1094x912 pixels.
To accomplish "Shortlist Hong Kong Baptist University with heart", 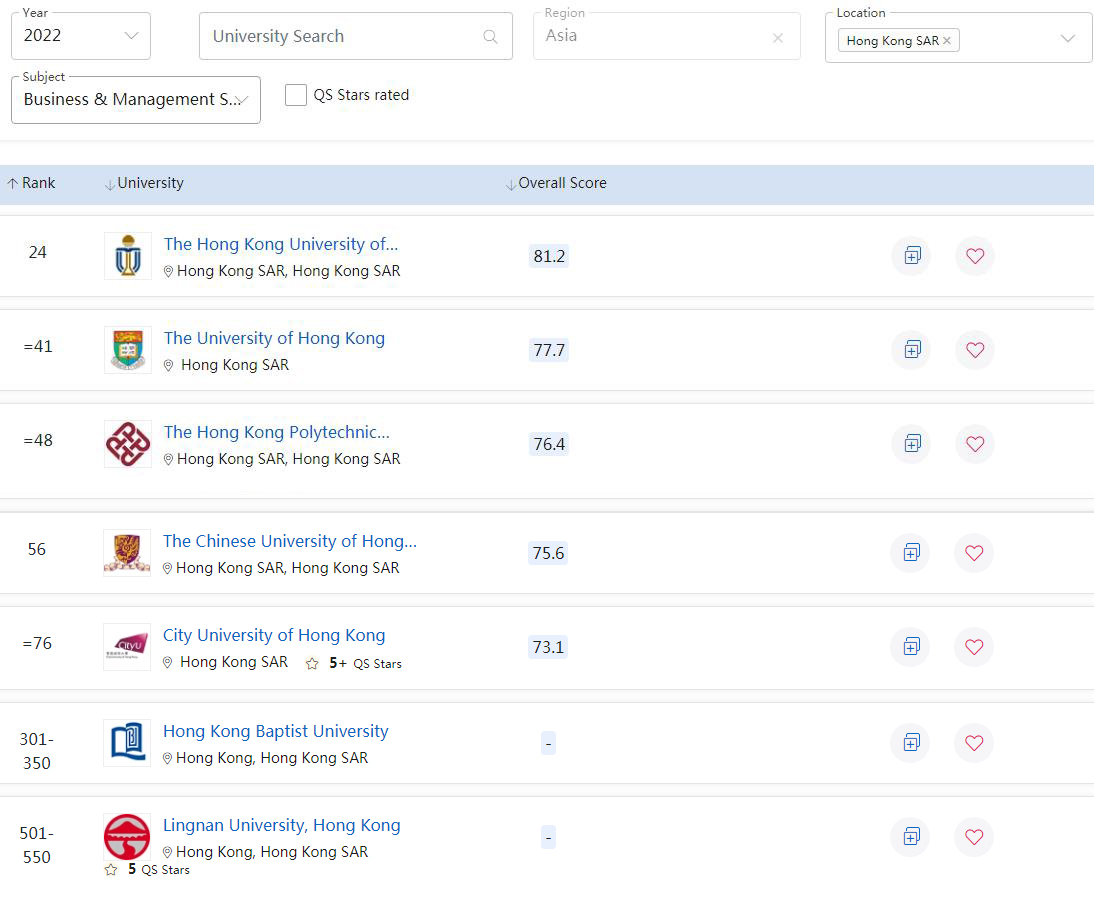I will [974, 743].
